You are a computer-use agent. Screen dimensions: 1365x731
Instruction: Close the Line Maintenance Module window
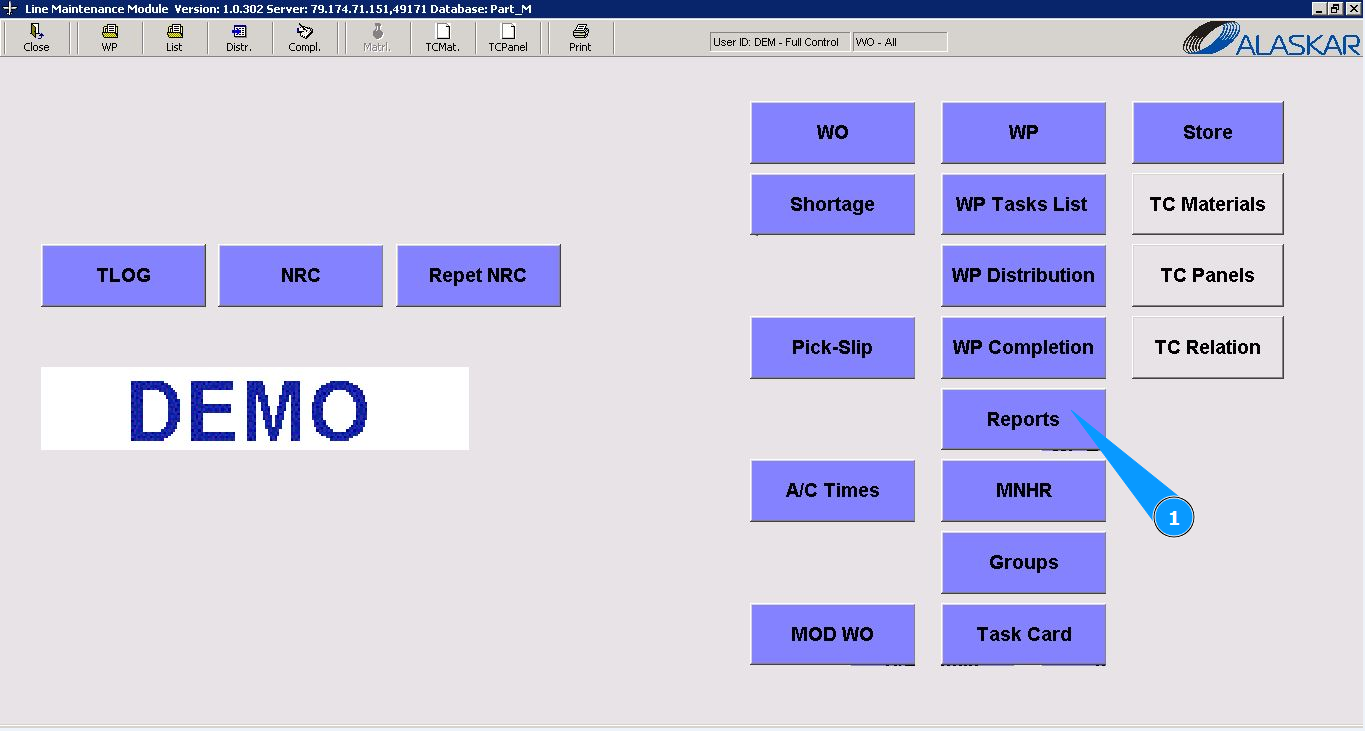[1352, 8]
